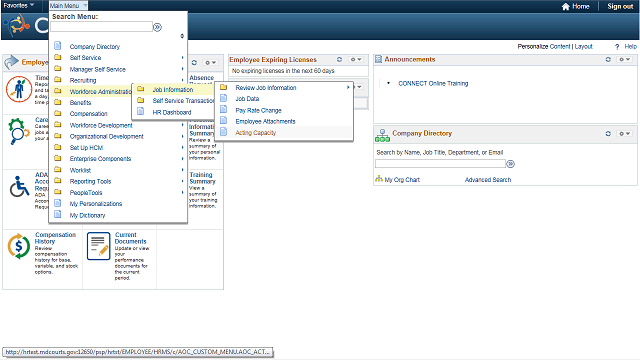Expand the Reporting Tools submenu arrow
Viewport: 640px width, 360px height.
tap(182, 181)
